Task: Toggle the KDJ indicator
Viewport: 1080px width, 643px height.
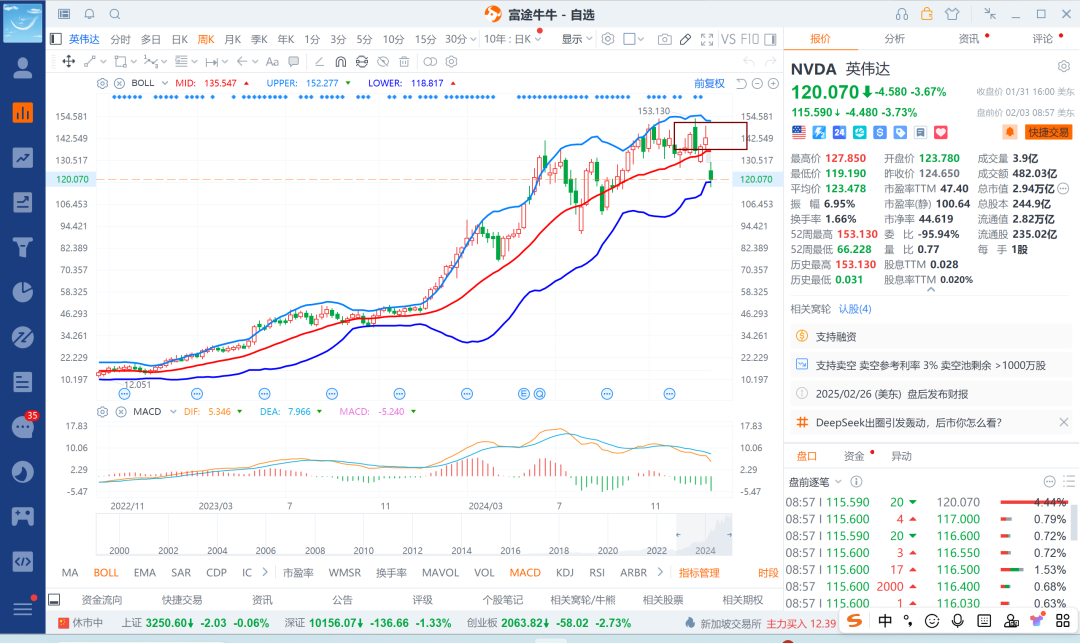Action: [565, 573]
